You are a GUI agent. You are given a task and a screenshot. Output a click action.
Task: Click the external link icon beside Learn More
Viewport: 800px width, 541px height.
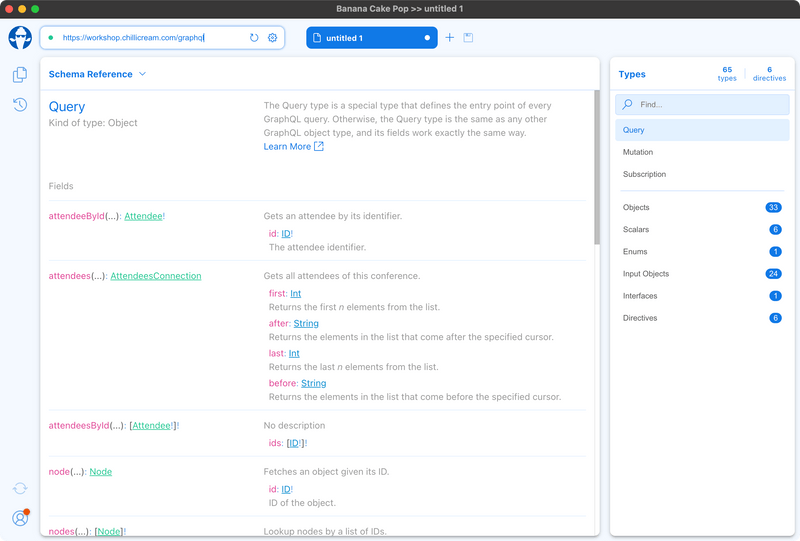(319, 146)
